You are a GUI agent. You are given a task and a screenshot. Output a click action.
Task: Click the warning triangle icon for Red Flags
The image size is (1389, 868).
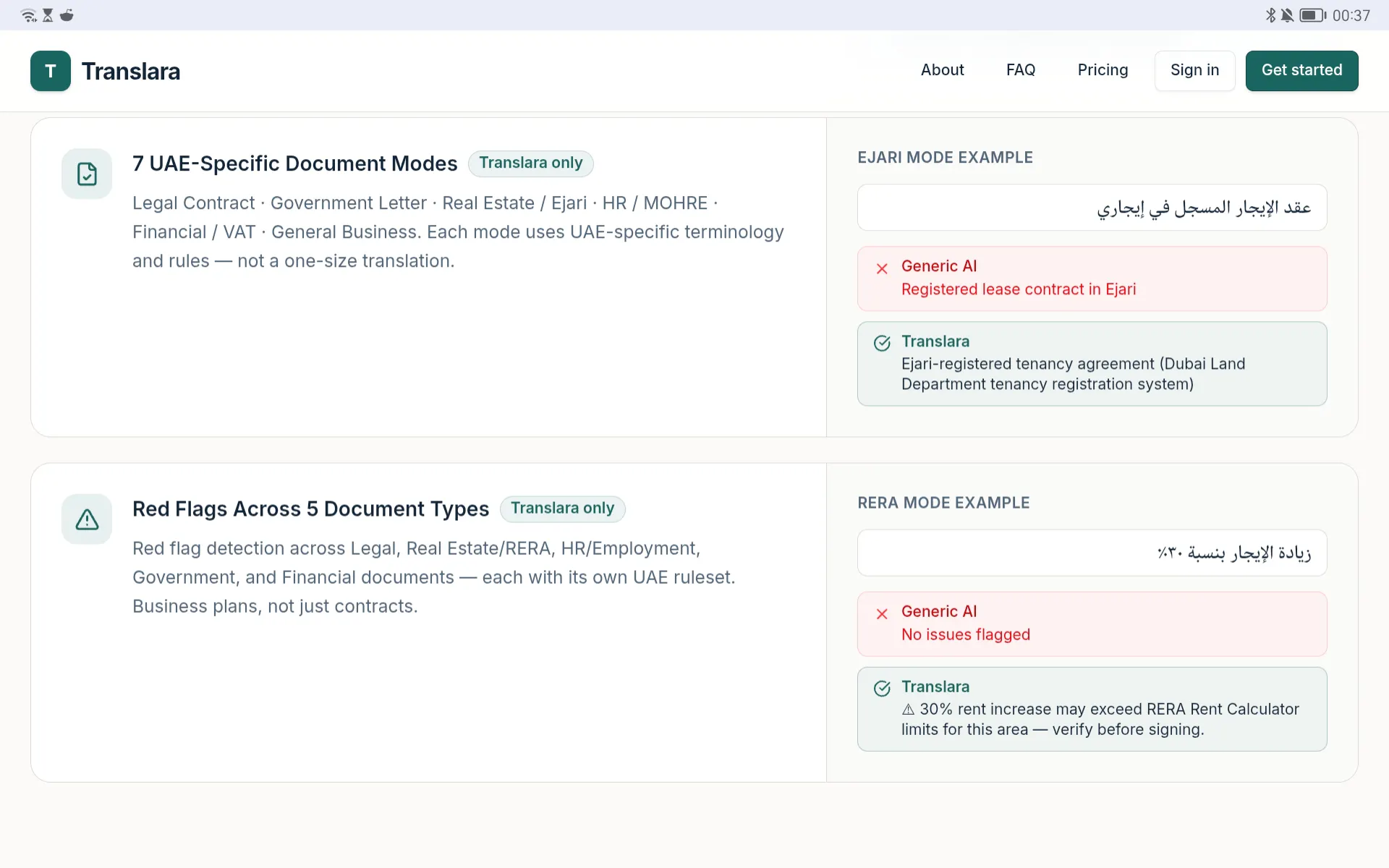[87, 519]
